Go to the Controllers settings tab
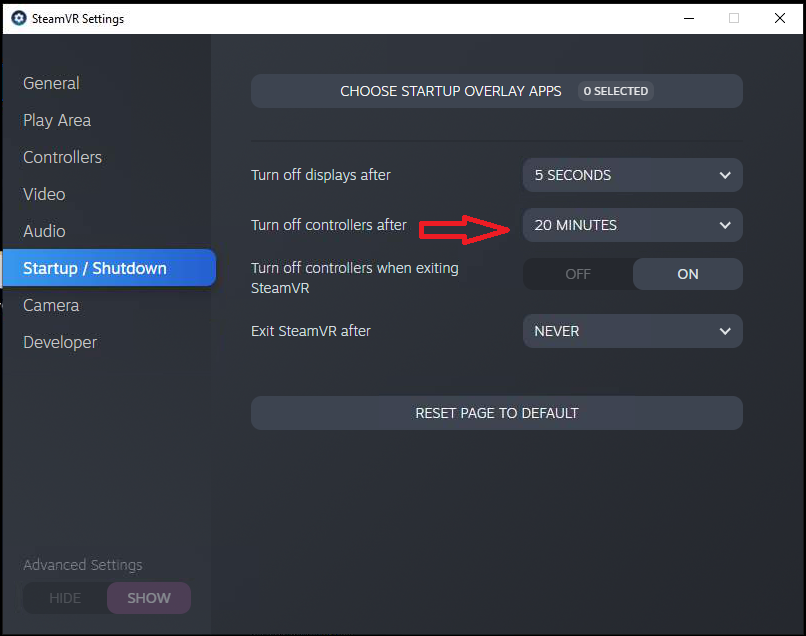This screenshot has height=636, width=806. coord(62,157)
